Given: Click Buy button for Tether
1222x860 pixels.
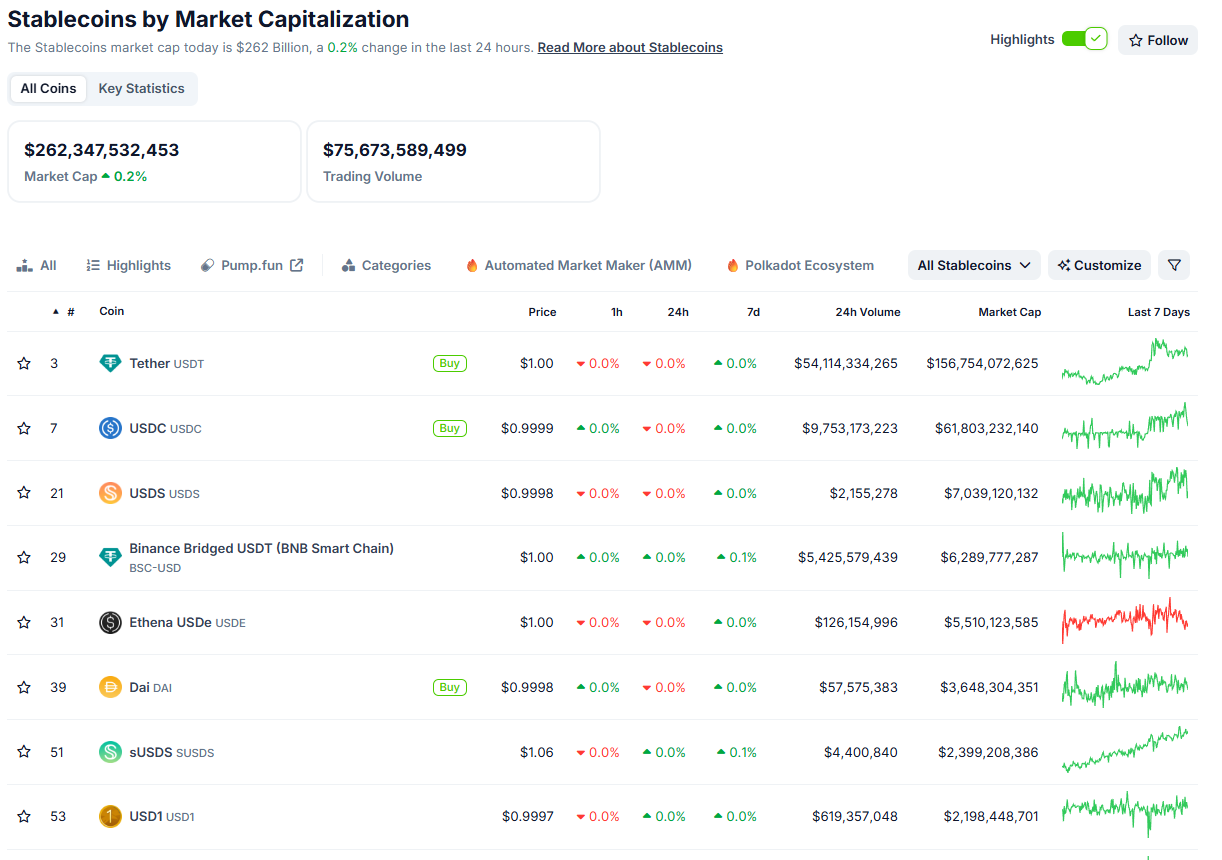Looking at the screenshot, I should pyautogui.click(x=450, y=363).
